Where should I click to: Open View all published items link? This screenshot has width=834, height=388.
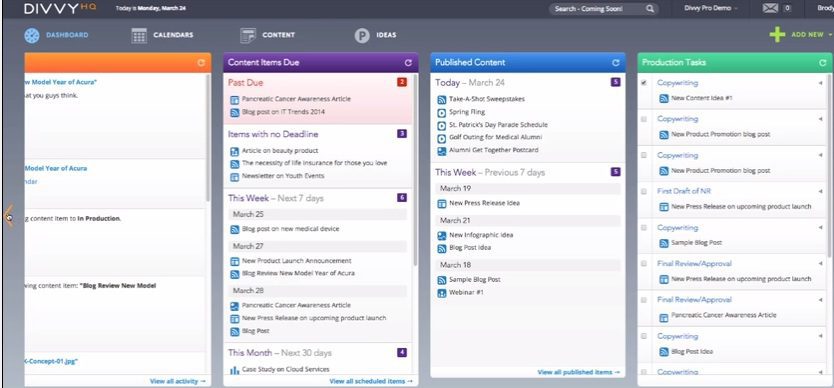579,373
